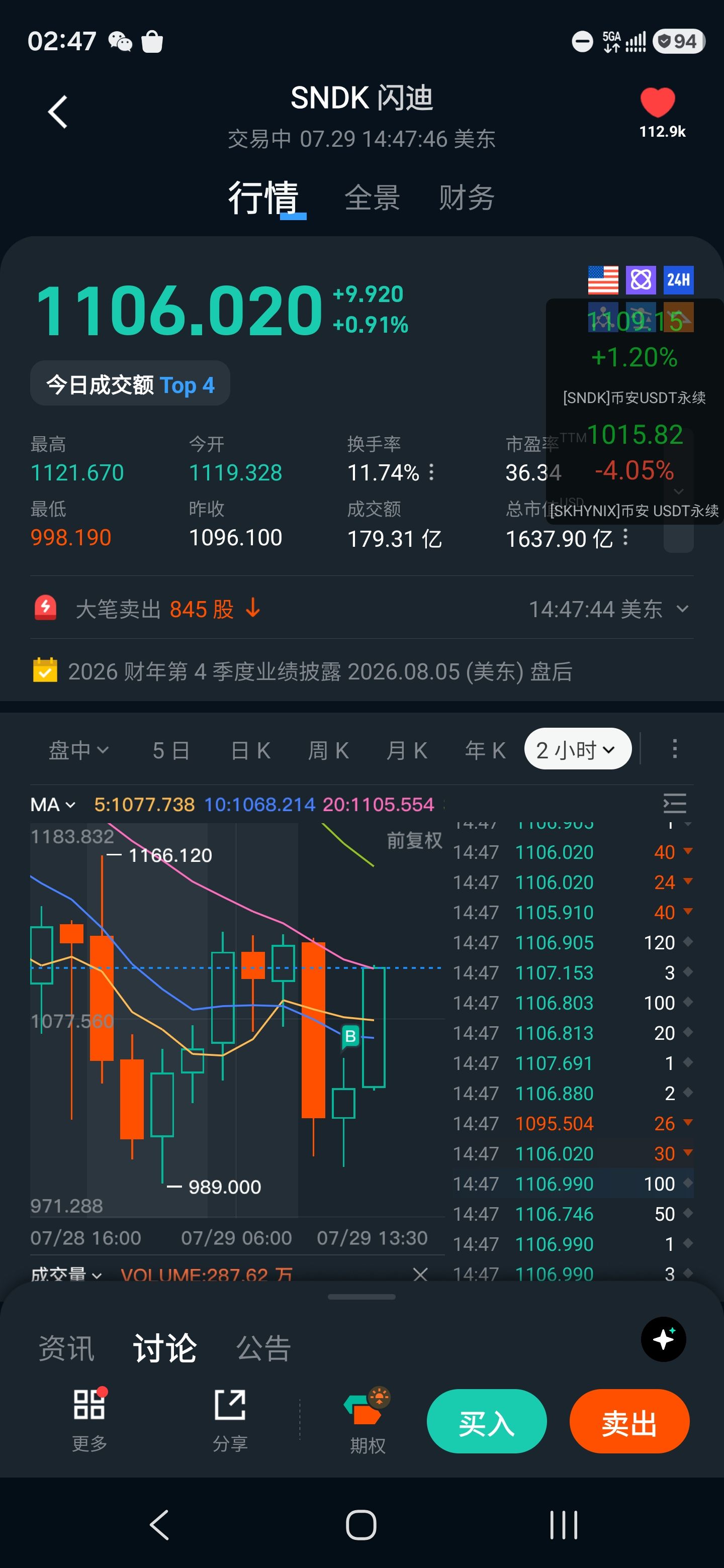Tap trade row 1107.153 volume 3
The width and height of the screenshot is (724, 1568).
(573, 972)
